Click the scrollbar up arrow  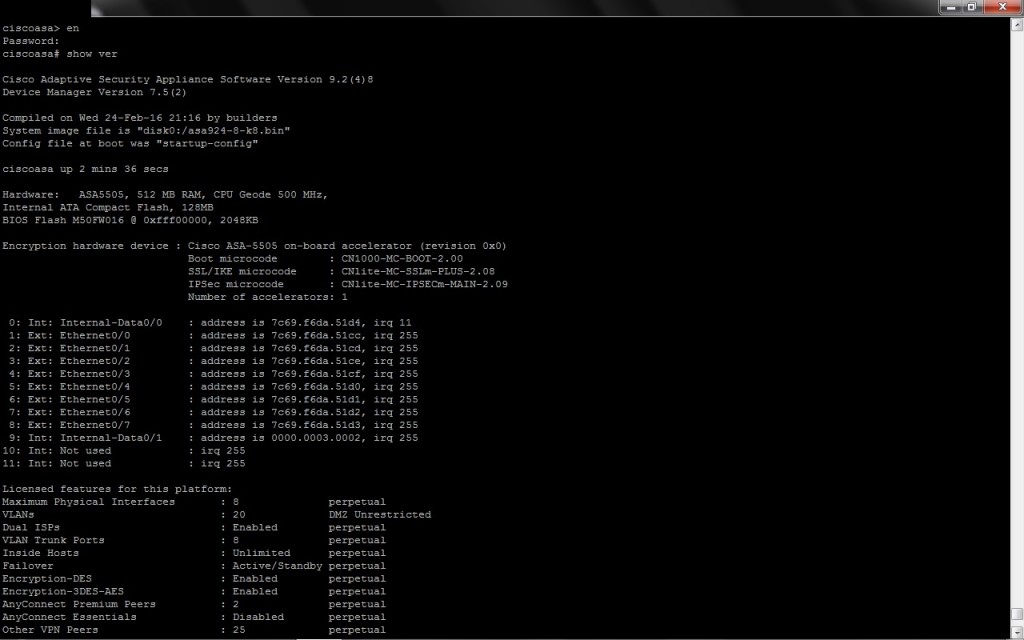(1017, 25)
